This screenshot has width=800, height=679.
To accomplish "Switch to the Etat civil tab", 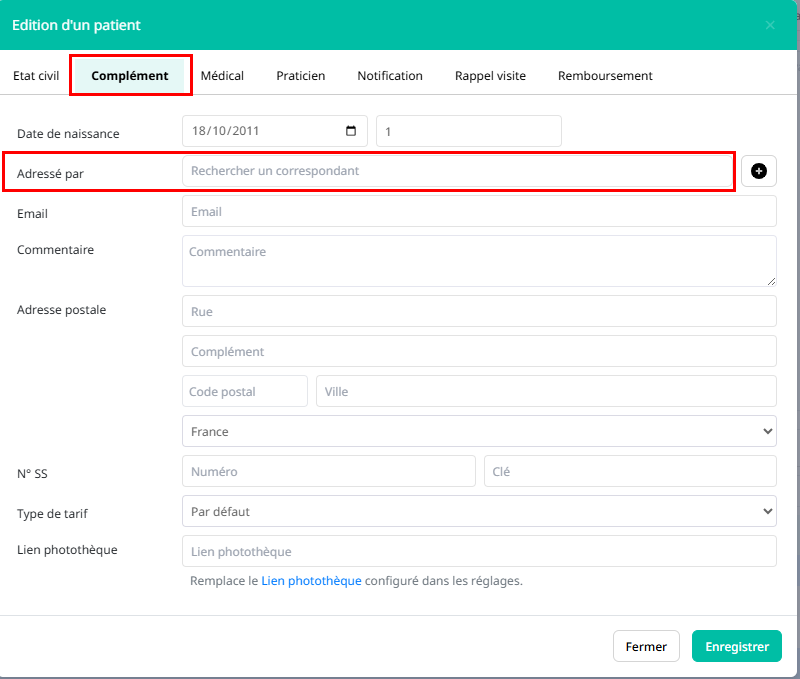I will [36, 76].
